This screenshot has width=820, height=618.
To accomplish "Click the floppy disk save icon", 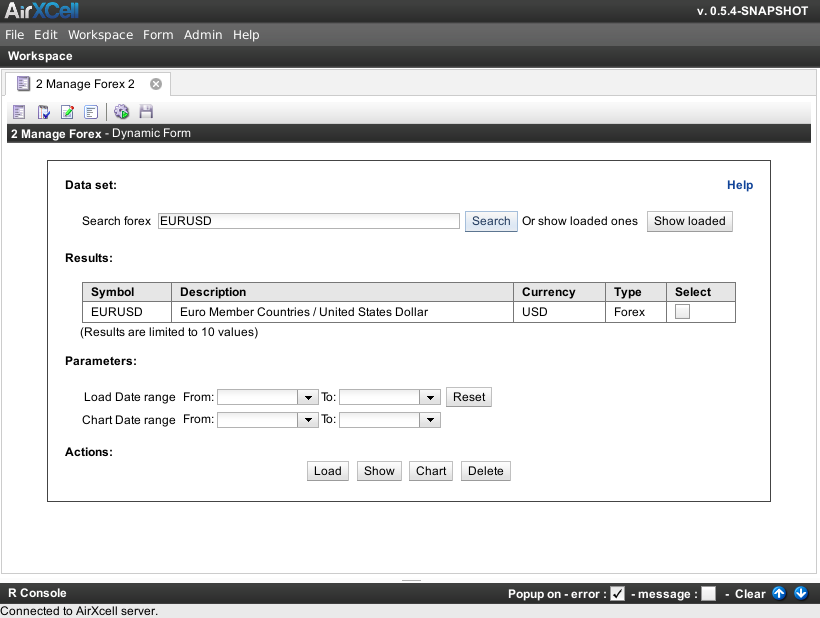I will click(x=146, y=112).
